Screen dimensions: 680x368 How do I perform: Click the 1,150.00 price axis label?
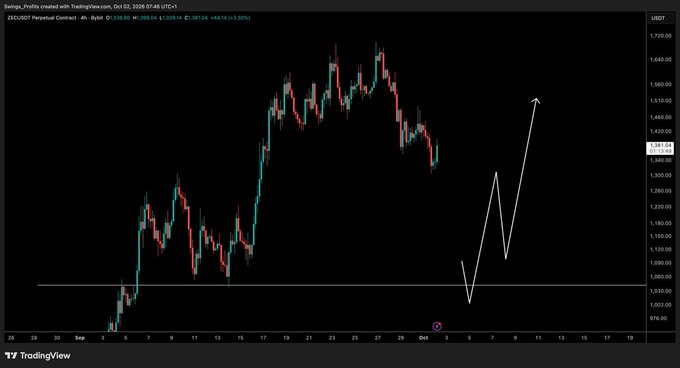660,236
